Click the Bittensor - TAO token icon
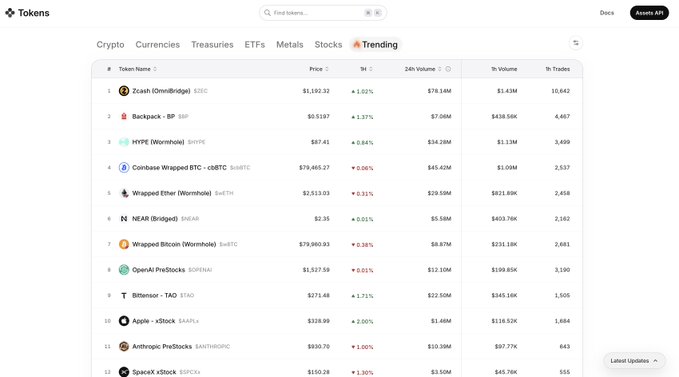The height and width of the screenshot is (377, 679). tap(124, 295)
